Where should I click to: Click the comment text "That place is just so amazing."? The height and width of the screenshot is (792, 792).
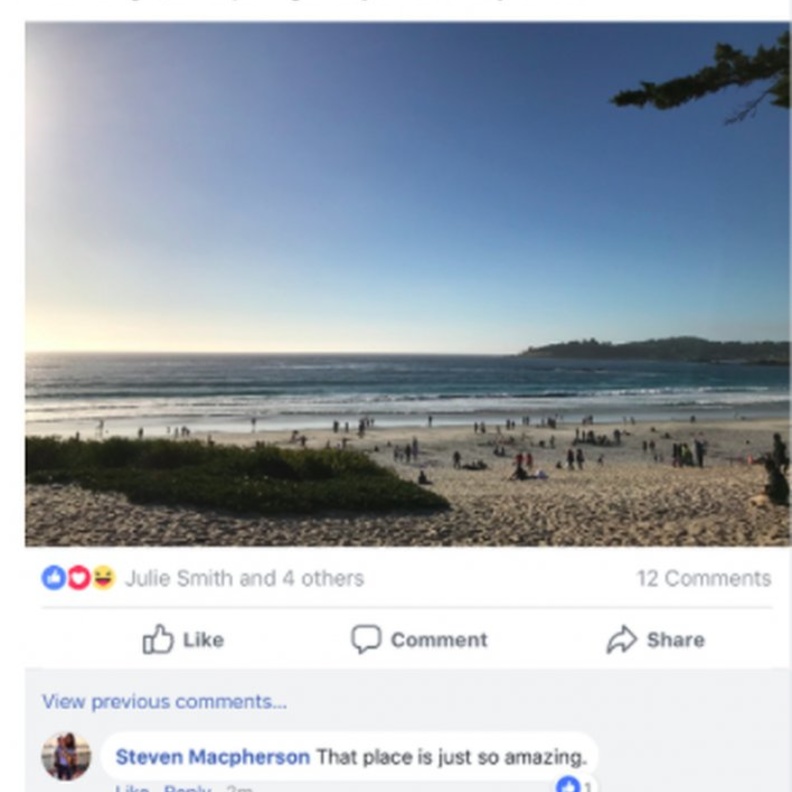click(451, 757)
